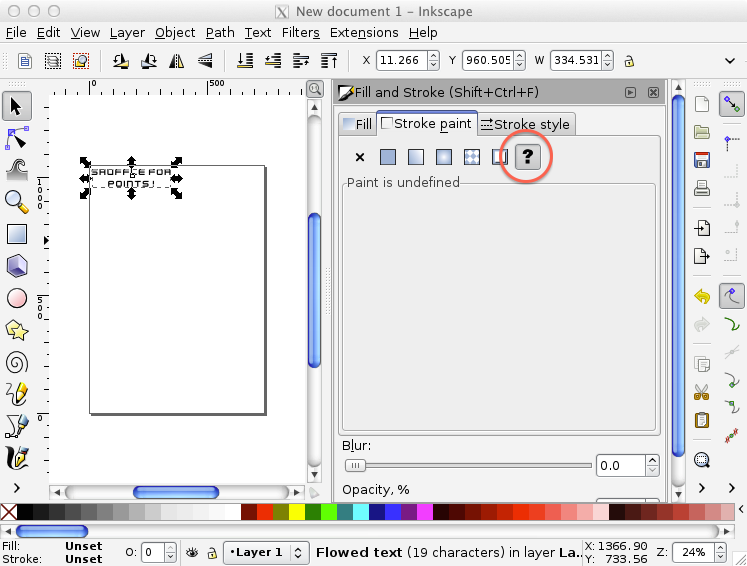Pick the 3D Box tool
The width and height of the screenshot is (747, 566).
[x=16, y=266]
